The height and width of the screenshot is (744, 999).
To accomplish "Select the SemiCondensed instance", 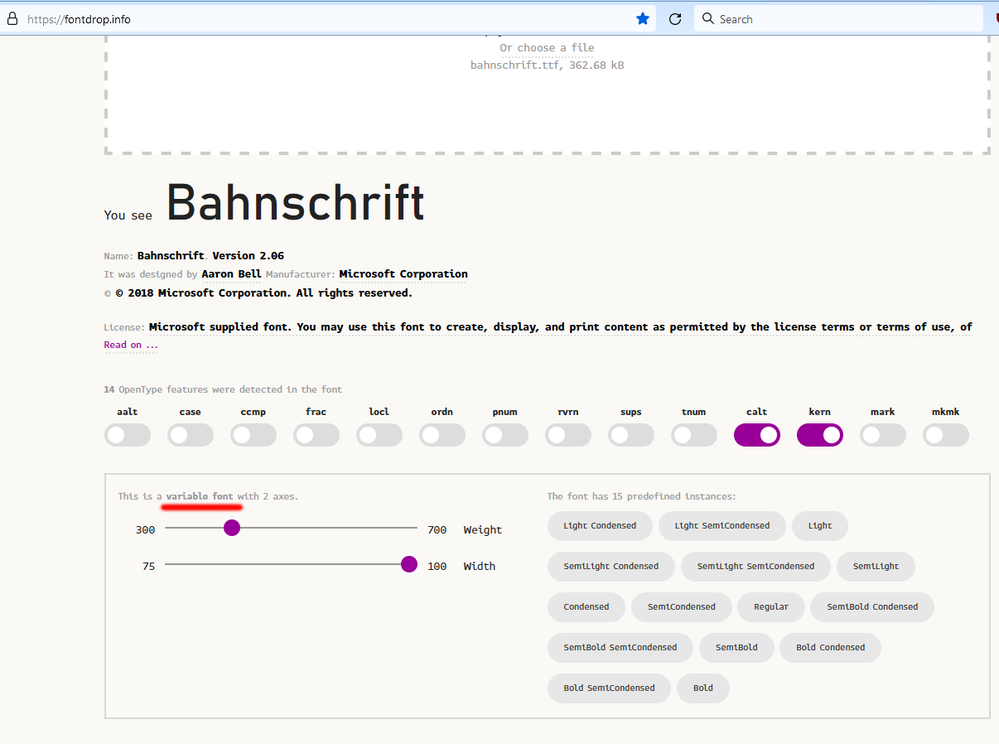I will pyautogui.click(x=682, y=607).
